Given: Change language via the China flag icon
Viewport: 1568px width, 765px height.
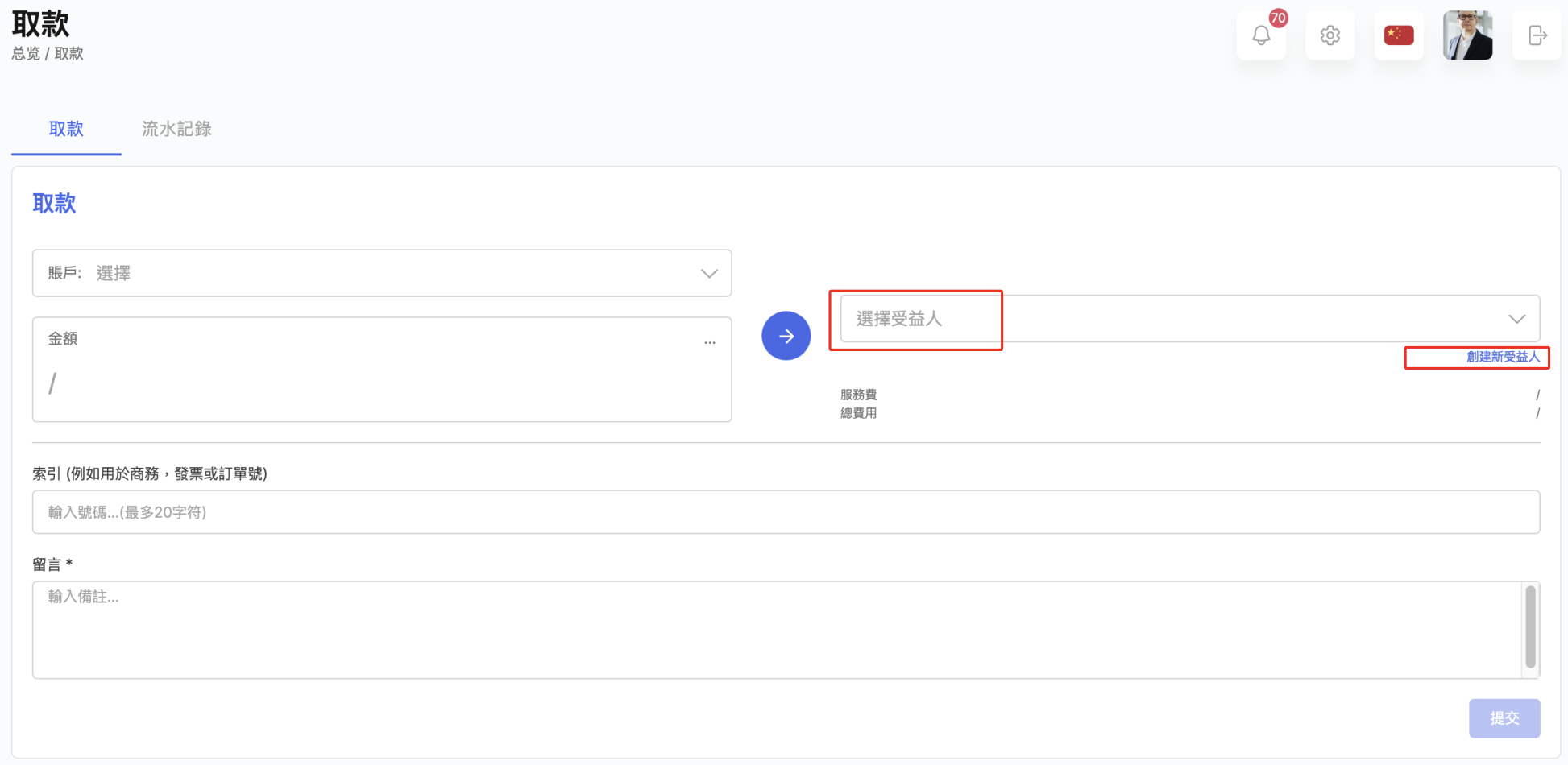Looking at the screenshot, I should click(1399, 35).
